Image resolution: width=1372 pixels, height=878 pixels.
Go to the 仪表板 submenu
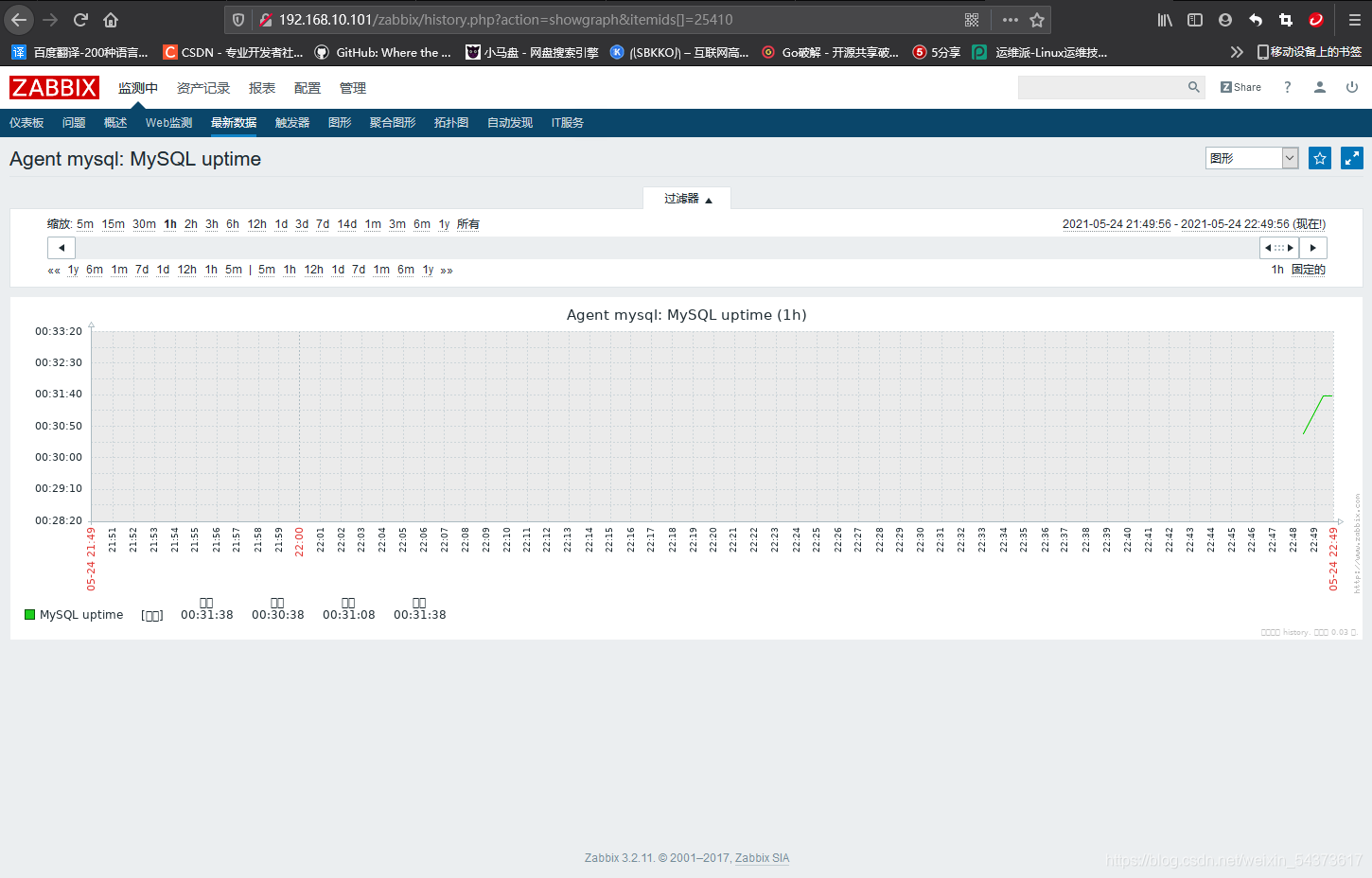tap(26, 123)
